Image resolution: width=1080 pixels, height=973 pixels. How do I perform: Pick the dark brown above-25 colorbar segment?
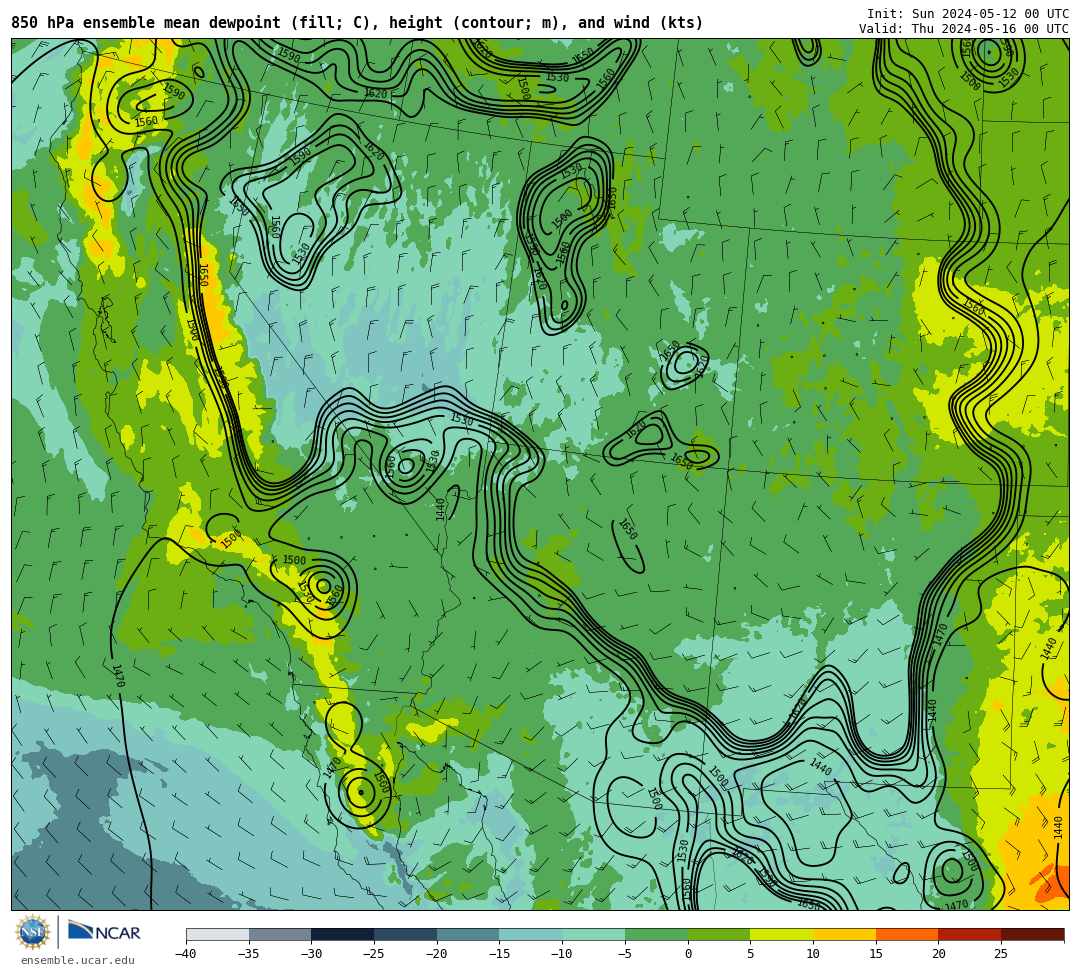coord(1032,934)
